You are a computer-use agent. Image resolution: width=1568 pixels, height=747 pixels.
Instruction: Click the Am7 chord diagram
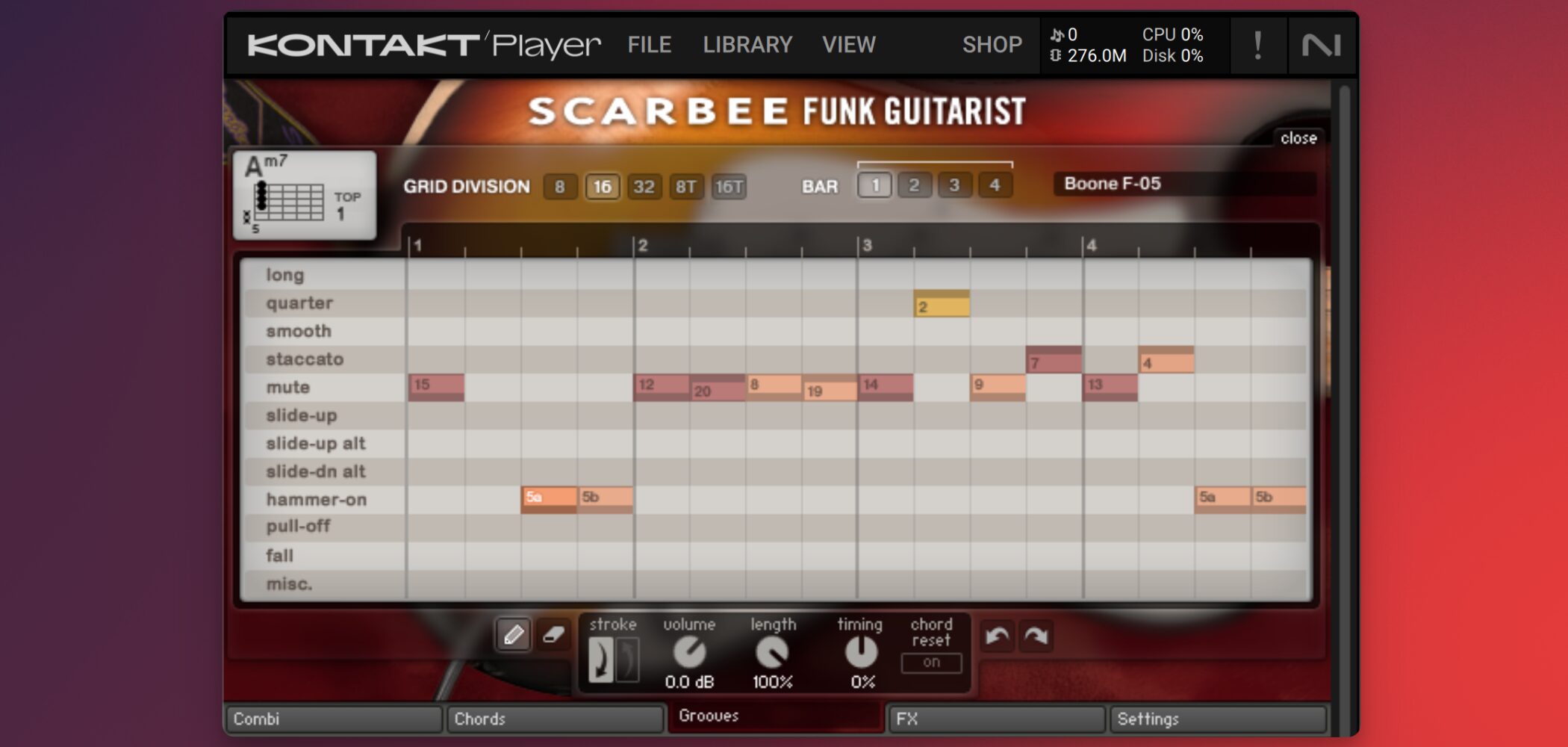(305, 196)
